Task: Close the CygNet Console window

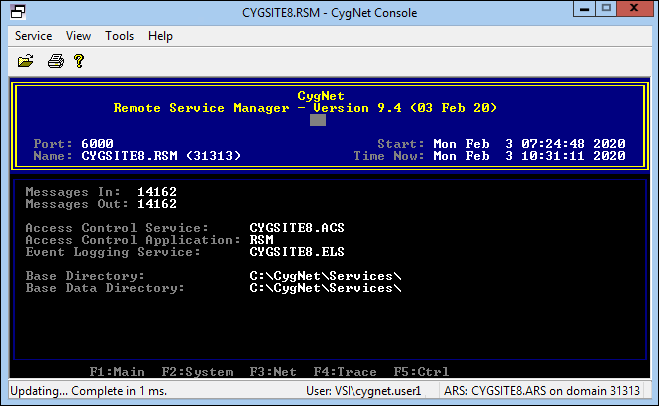Action: pos(634,9)
